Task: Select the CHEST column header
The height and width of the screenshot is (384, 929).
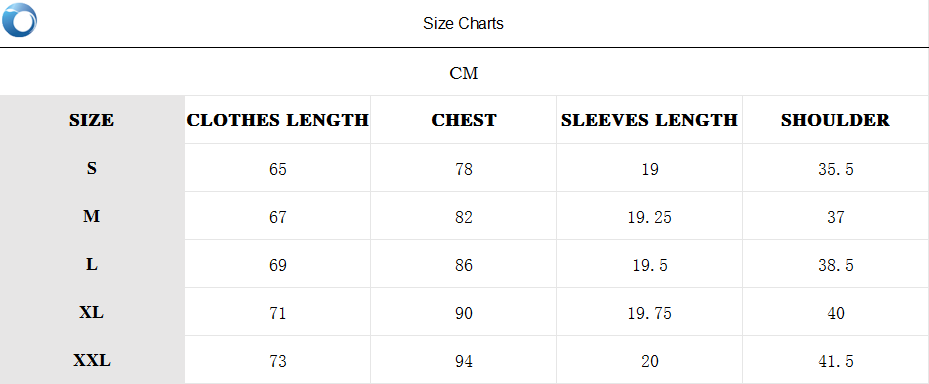Action: point(464,120)
